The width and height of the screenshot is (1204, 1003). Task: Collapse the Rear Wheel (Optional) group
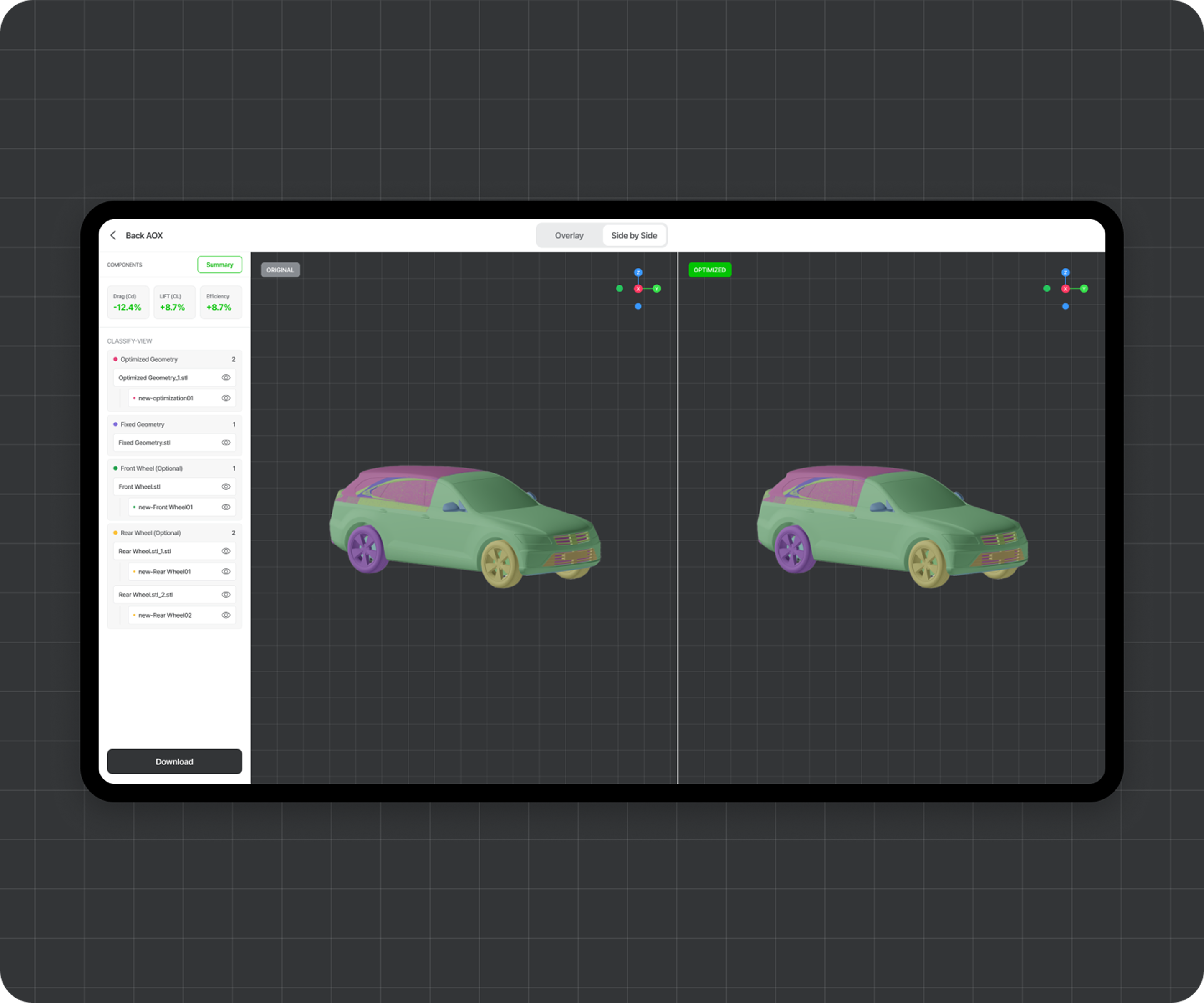coord(174,533)
